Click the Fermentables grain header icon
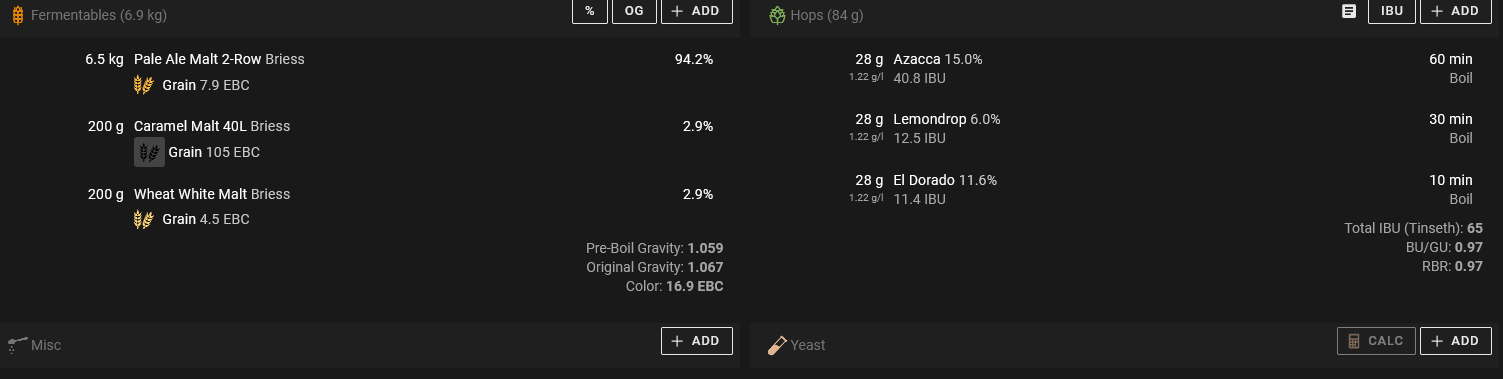The width and height of the screenshot is (1503, 379). pyautogui.click(x=17, y=16)
